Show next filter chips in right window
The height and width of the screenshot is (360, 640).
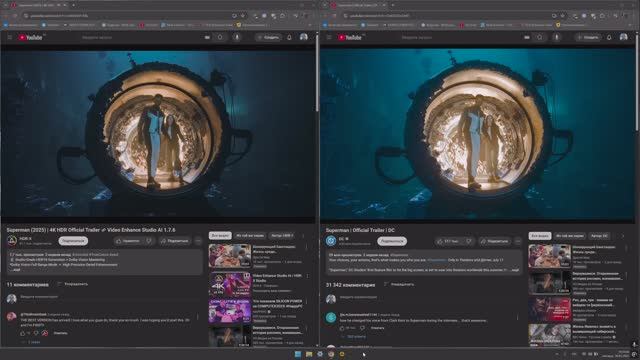622,236
